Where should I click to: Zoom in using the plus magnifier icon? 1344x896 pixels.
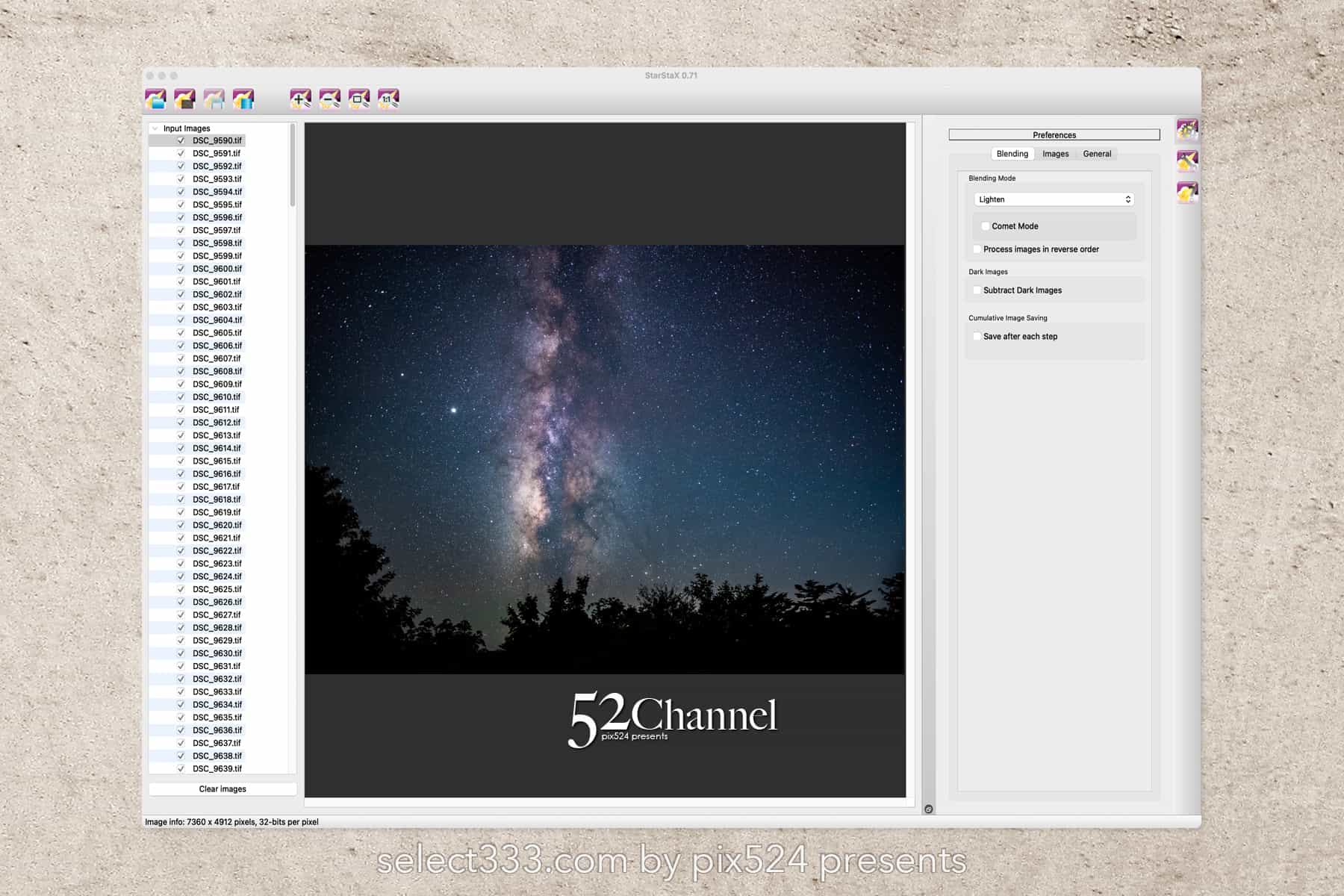pos(300,99)
